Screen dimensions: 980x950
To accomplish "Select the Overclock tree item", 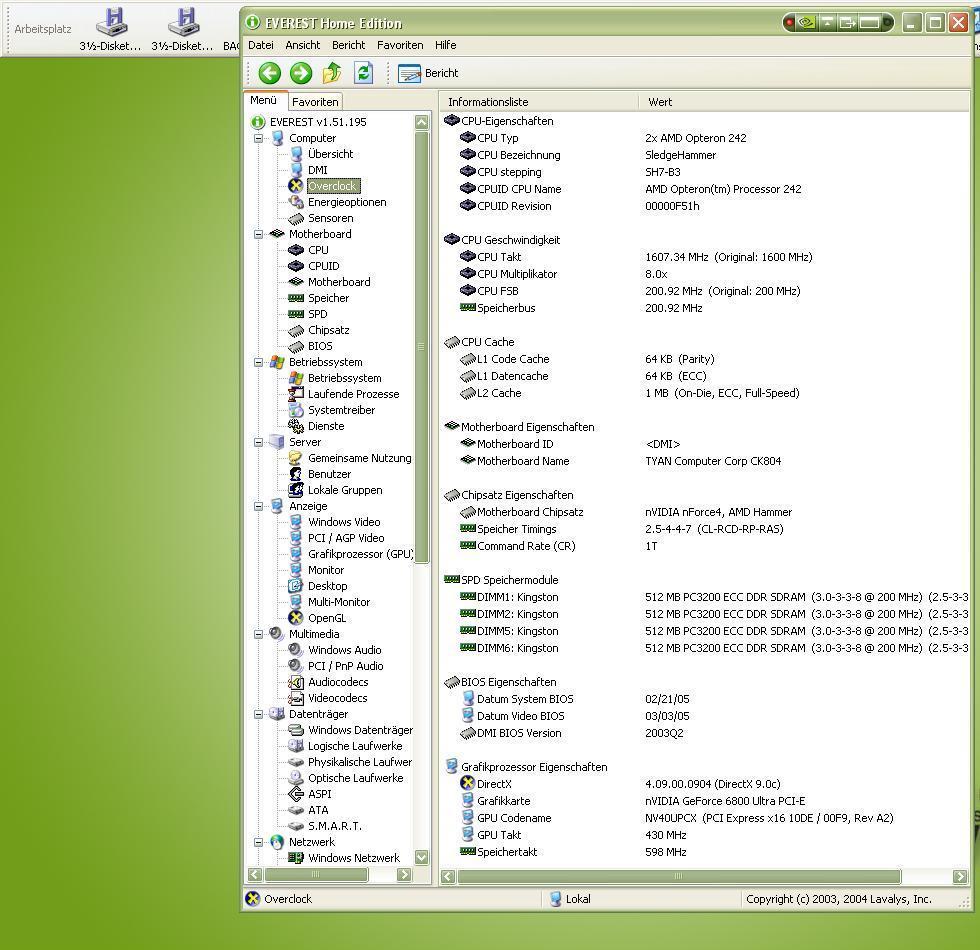I will click(333, 186).
